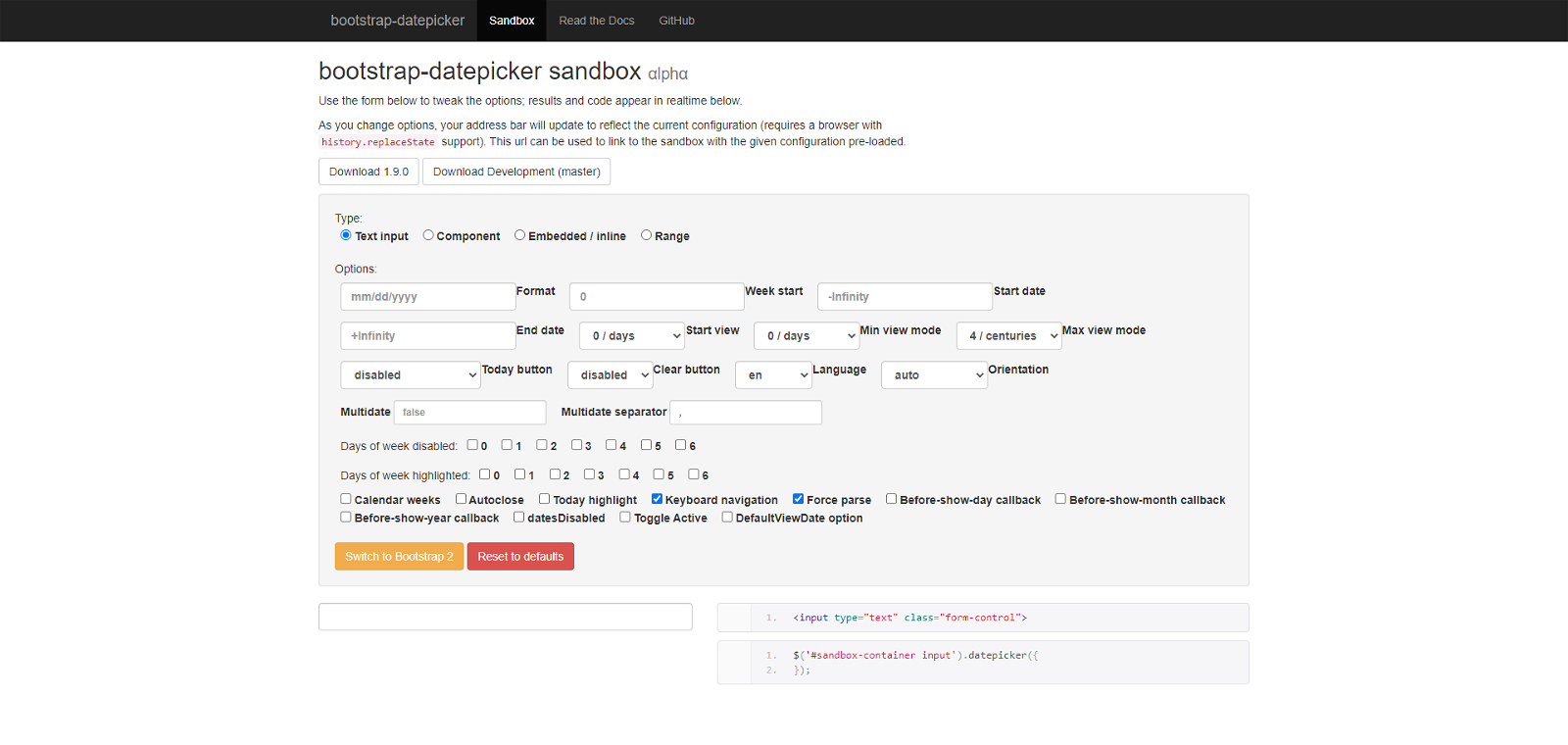1568x745 pixels.
Task: Go to the GitHub nav link
Action: coord(677,21)
